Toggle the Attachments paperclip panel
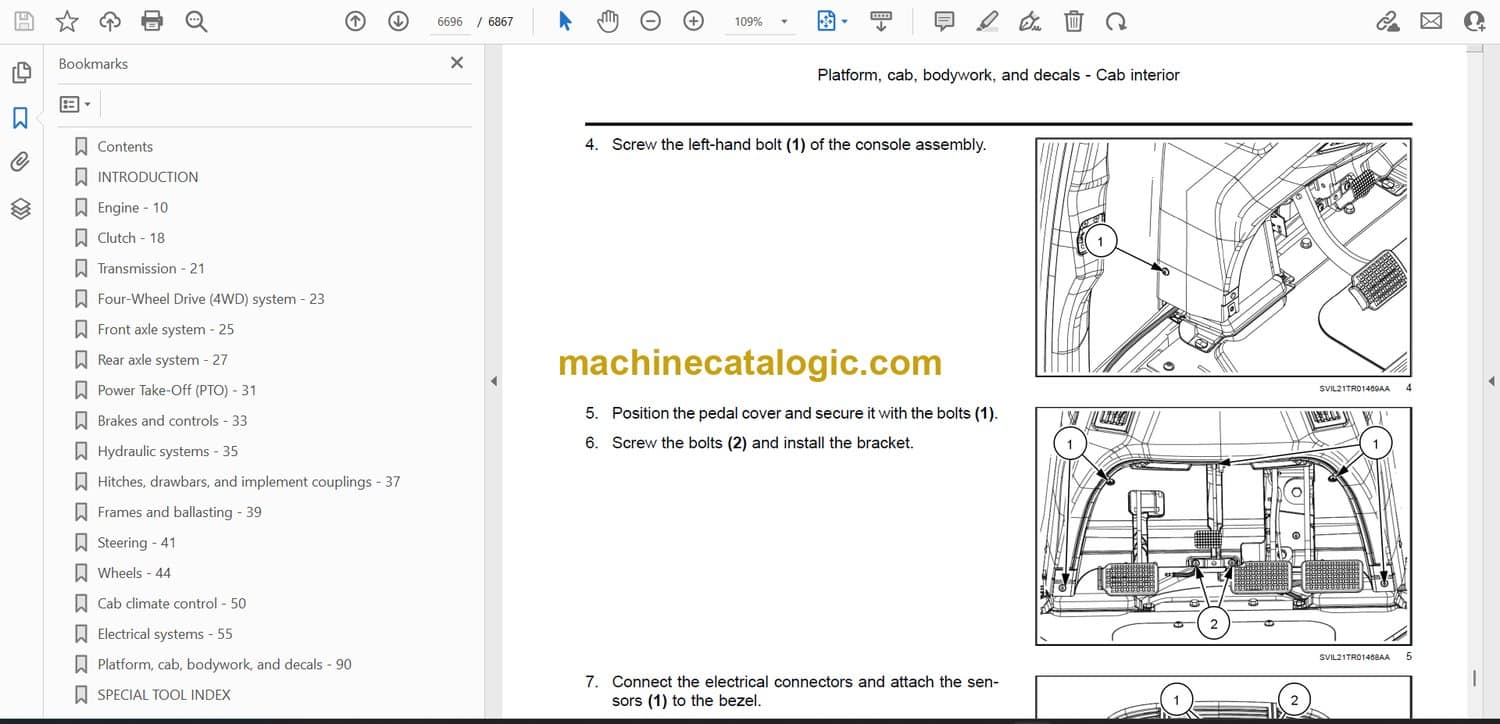 [20, 162]
